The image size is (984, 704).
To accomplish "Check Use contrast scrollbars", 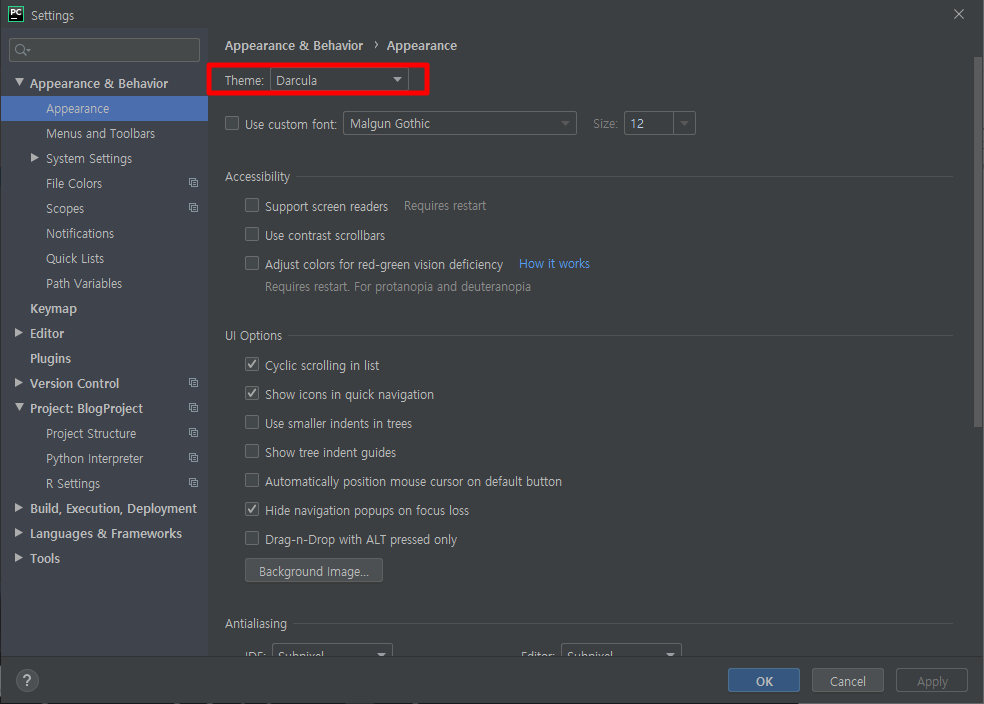I will click(x=252, y=235).
